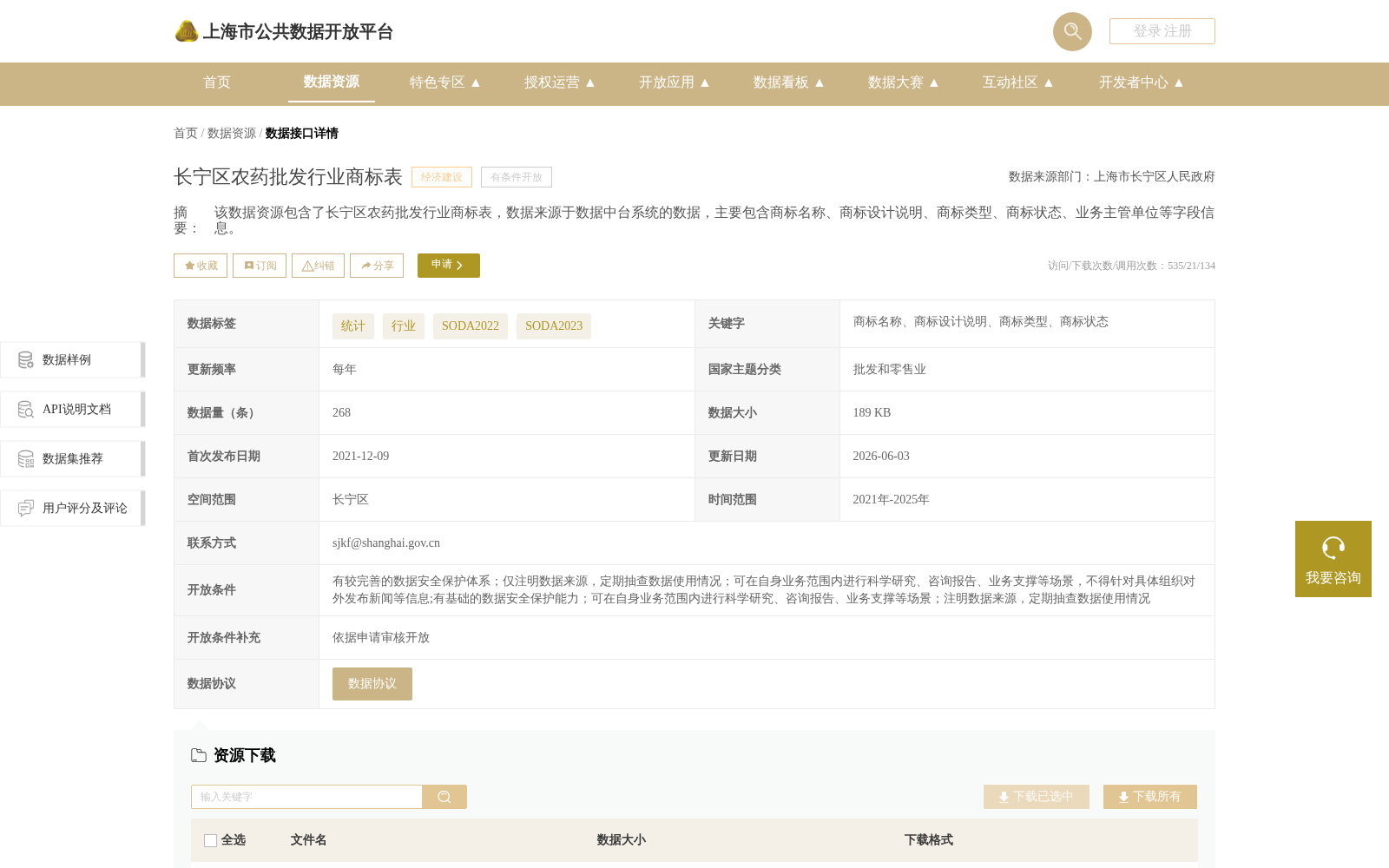Click 下载已选中 button
The width and height of the screenshot is (1389, 868).
pos(1037,797)
